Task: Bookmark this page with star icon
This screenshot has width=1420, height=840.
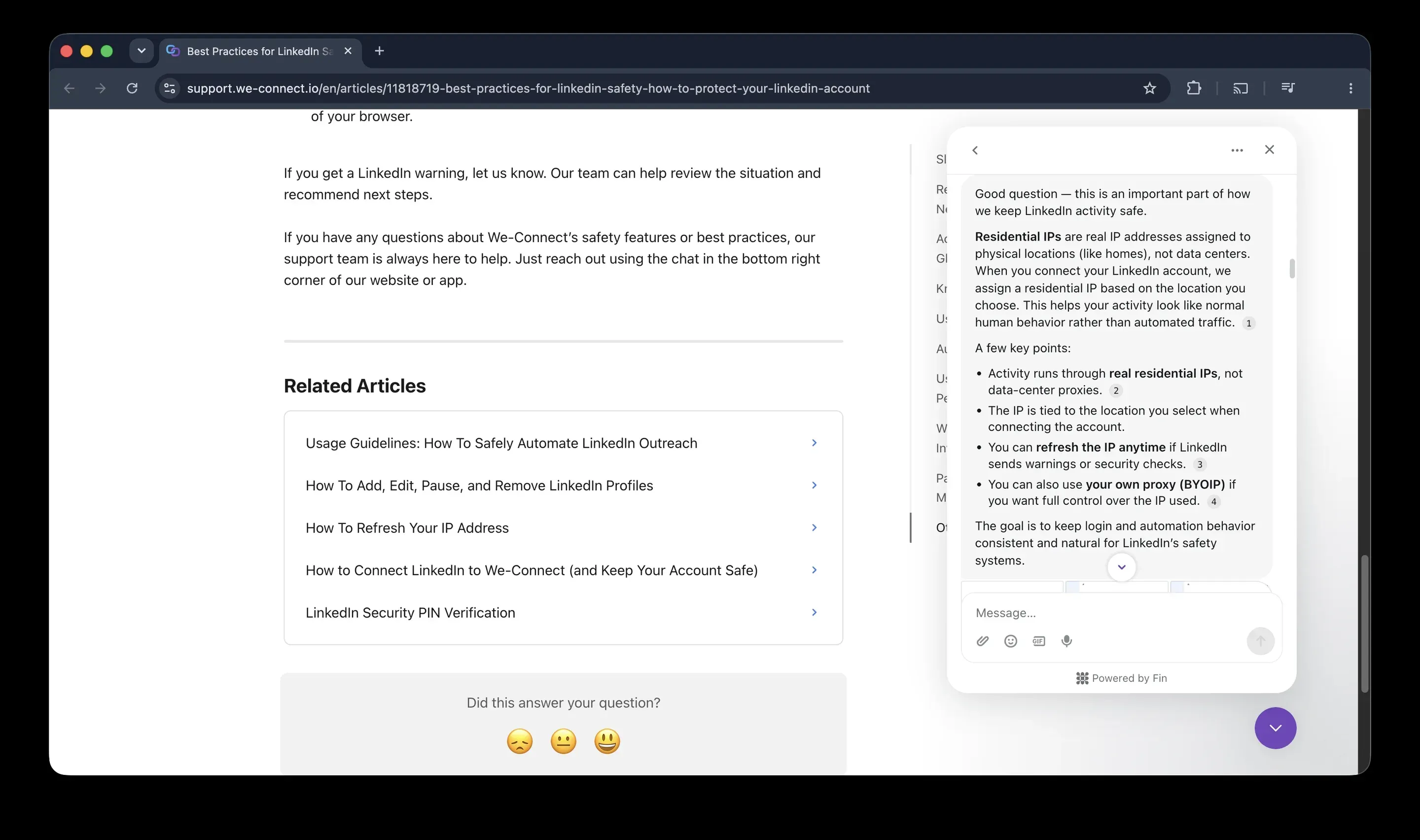Action: (1149, 88)
